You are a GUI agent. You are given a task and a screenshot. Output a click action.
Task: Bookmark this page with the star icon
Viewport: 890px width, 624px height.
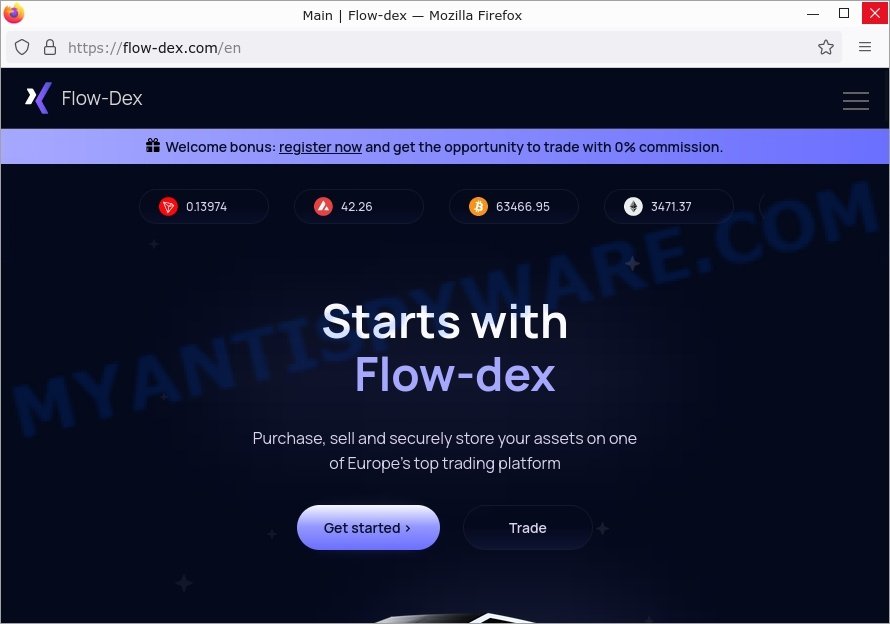point(825,47)
